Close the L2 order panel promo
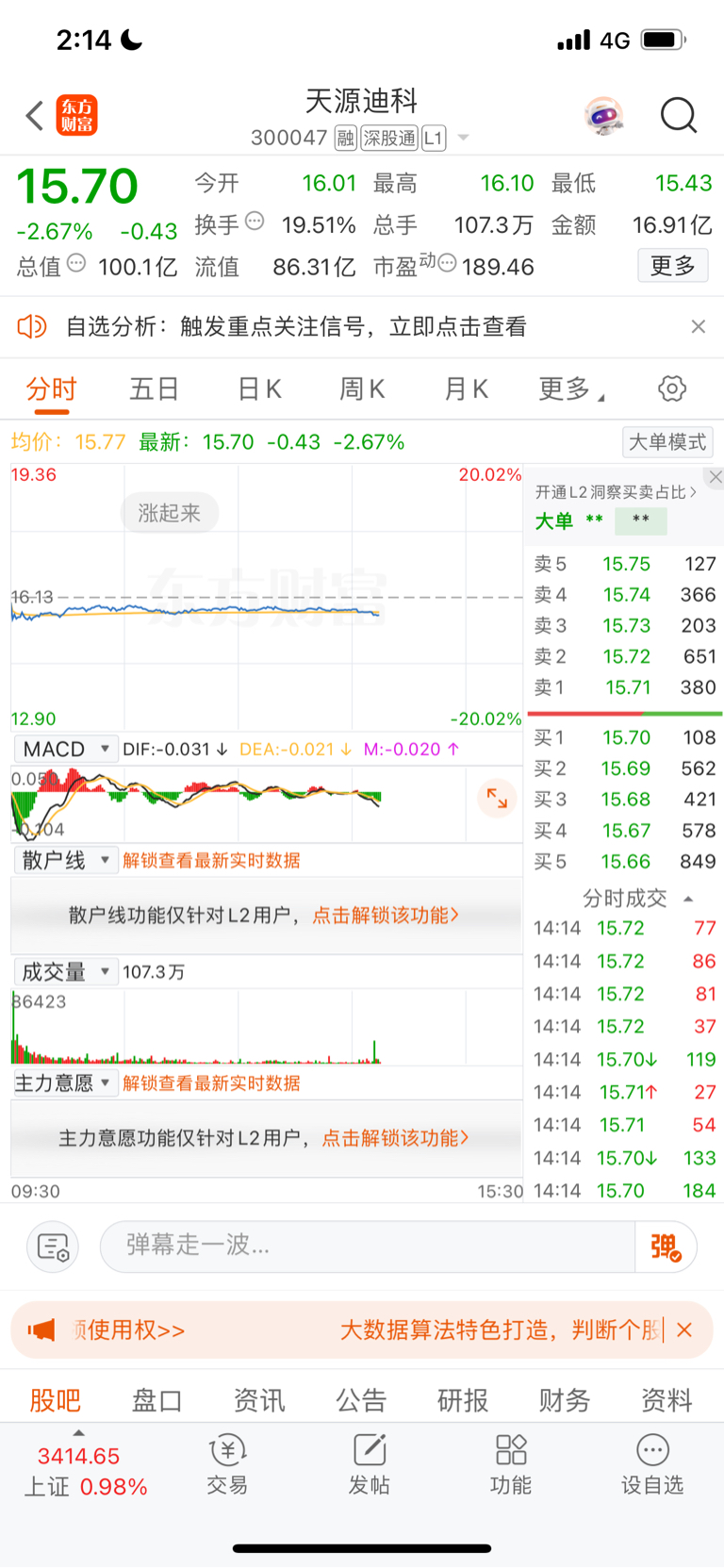The width and height of the screenshot is (724, 1568). 716,477
